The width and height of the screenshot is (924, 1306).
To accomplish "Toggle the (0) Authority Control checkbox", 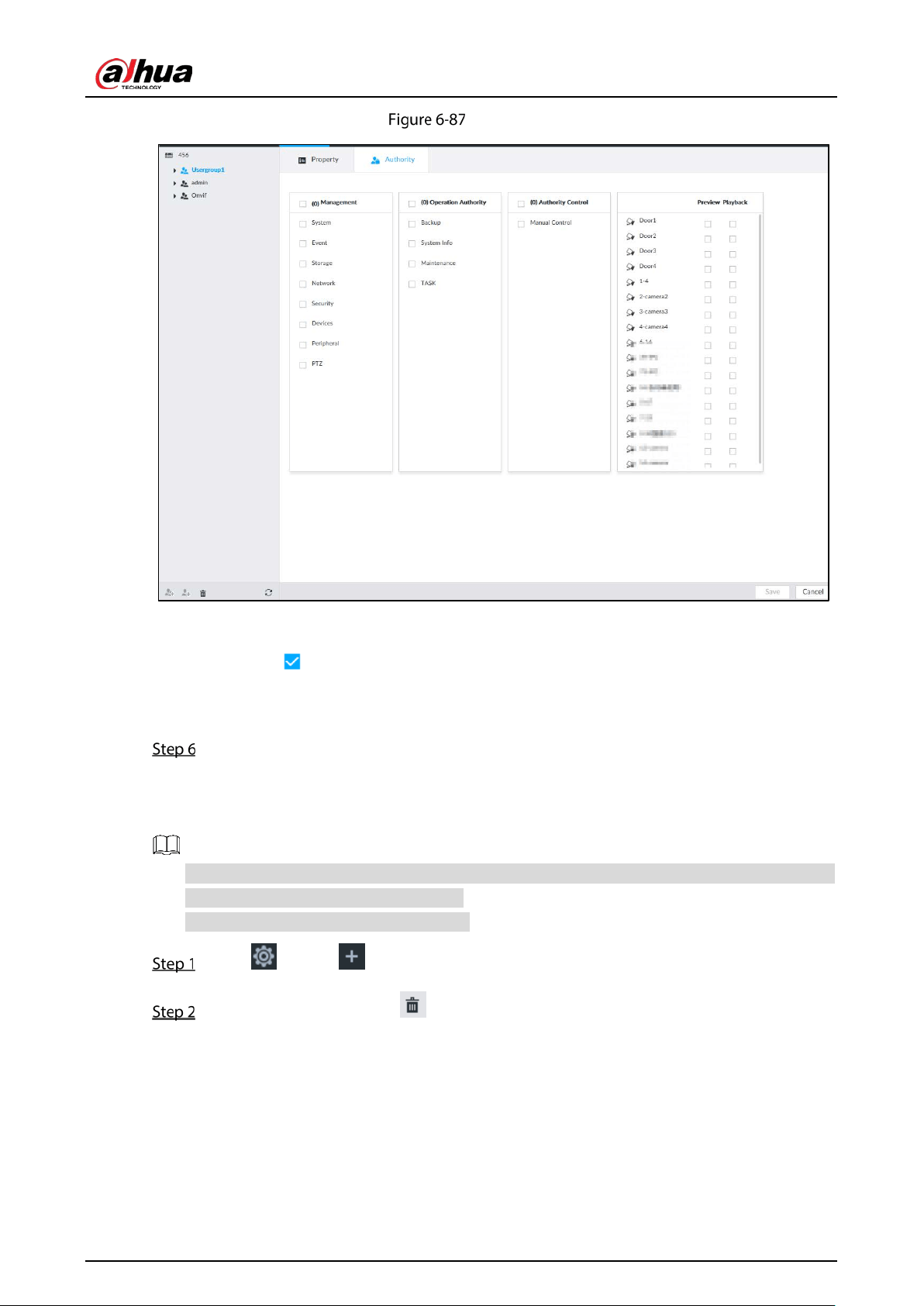I will (x=522, y=204).
